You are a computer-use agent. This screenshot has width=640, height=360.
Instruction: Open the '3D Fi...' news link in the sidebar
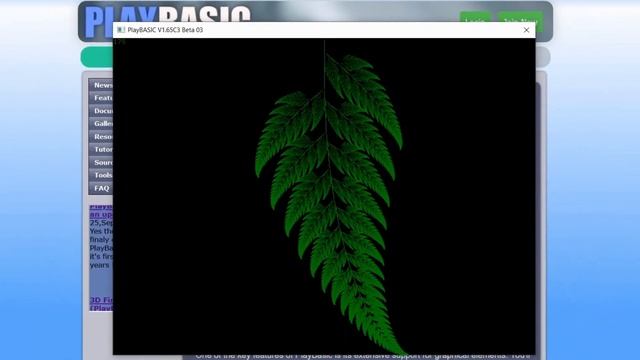[101, 304]
